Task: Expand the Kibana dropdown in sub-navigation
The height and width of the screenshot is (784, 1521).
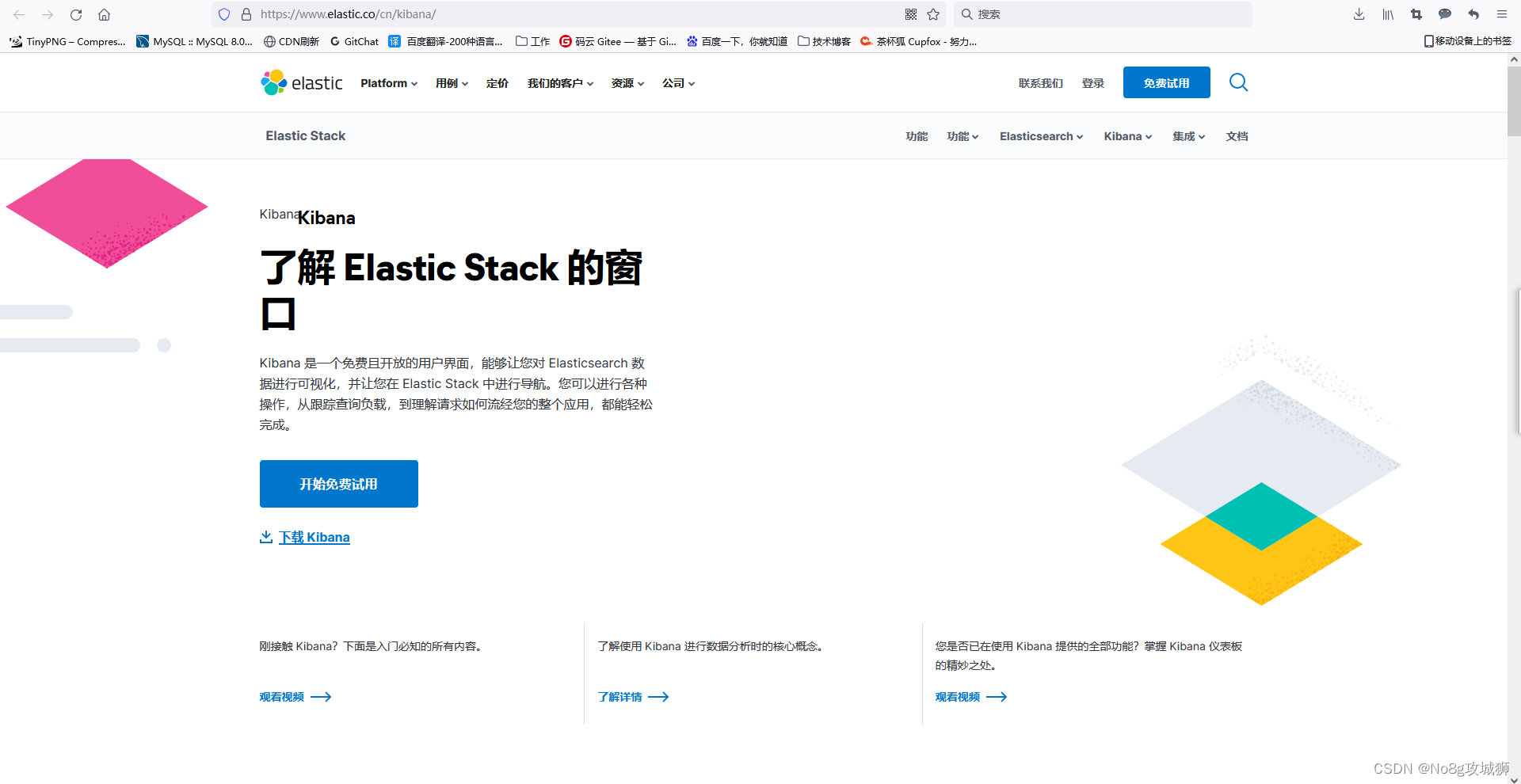Action: click(1126, 135)
